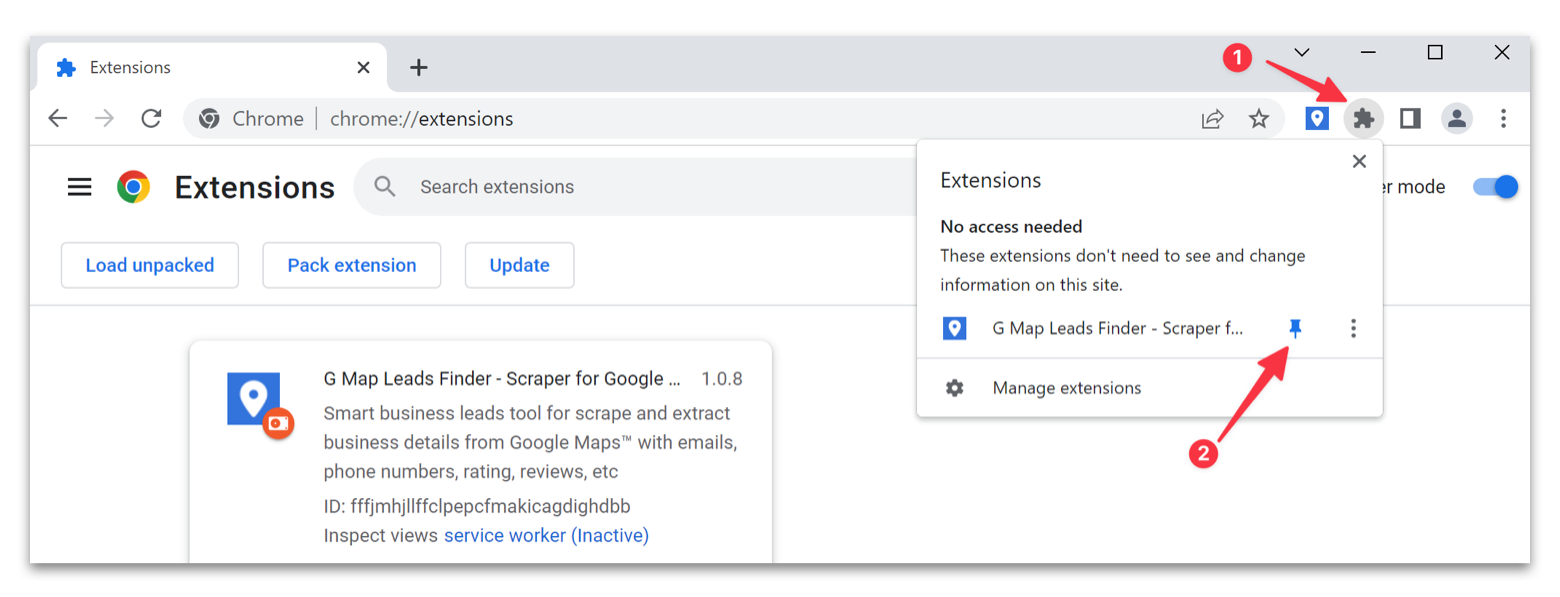Bookmark this page with the star icon
Viewport: 1560px width, 597px height.
(1260, 118)
